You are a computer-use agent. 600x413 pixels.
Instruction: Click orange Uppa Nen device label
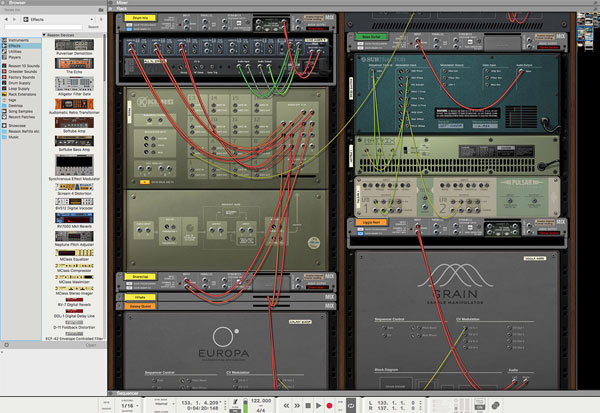(371, 222)
